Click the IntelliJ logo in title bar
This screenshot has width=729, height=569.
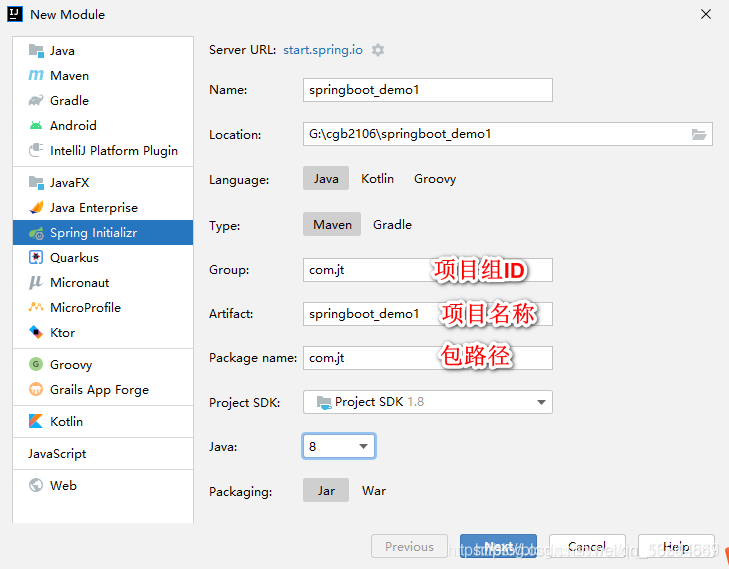pos(15,14)
